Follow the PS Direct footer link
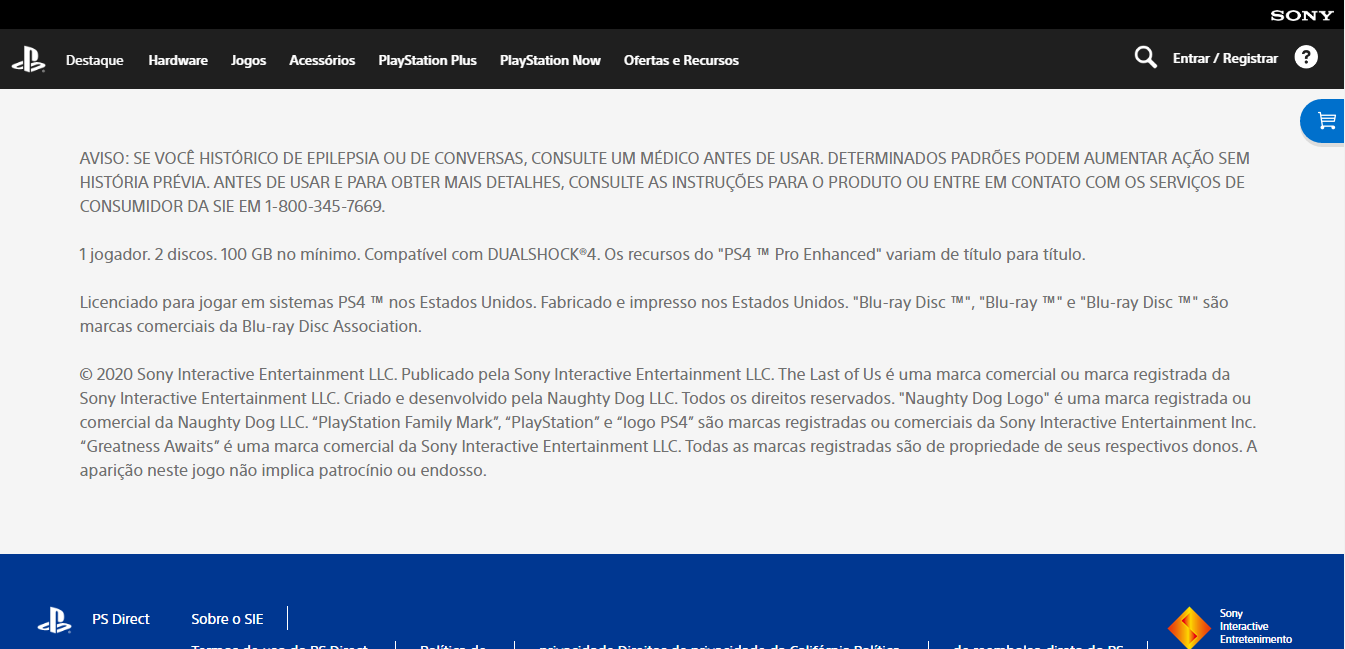 point(121,619)
